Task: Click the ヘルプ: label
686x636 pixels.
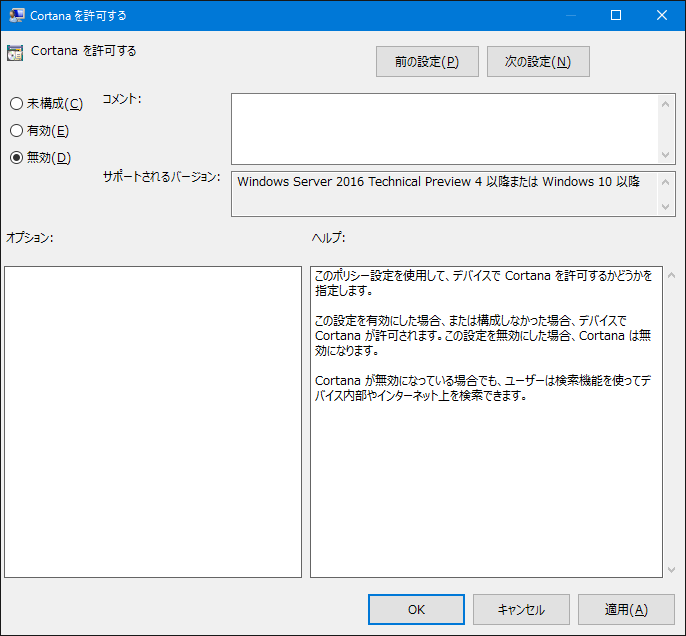Action: (x=328, y=238)
